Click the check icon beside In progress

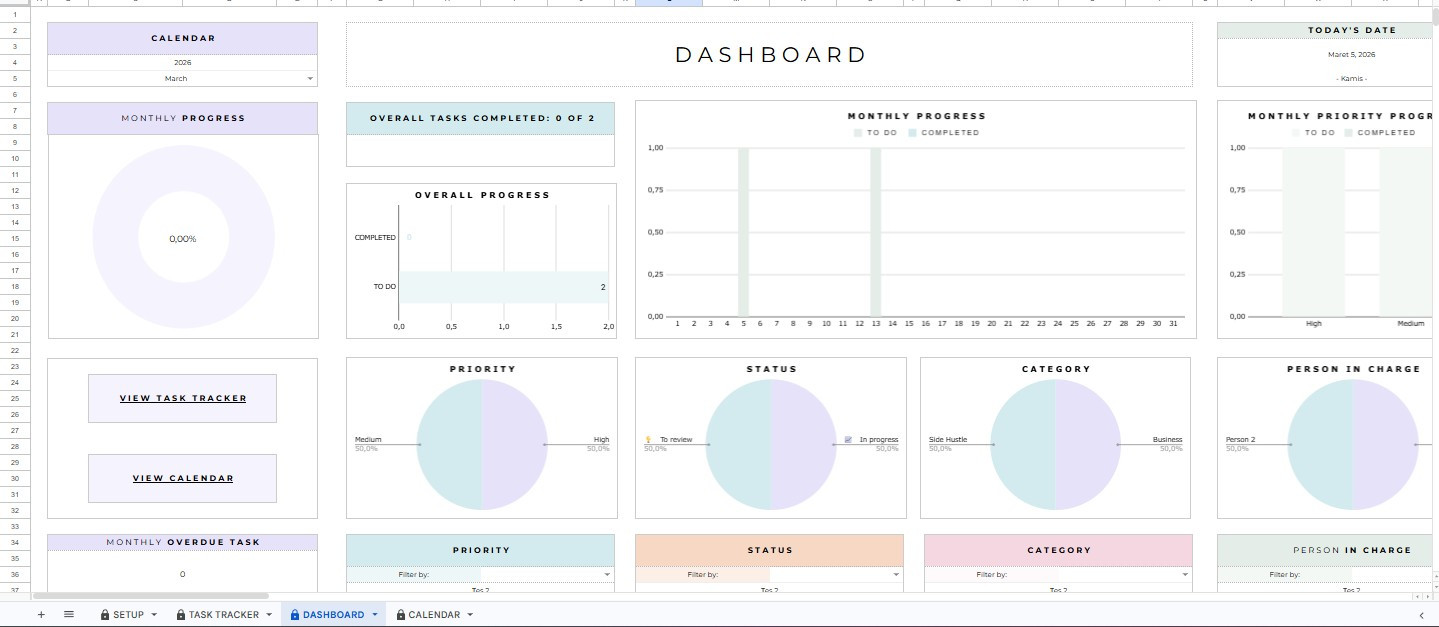point(848,440)
